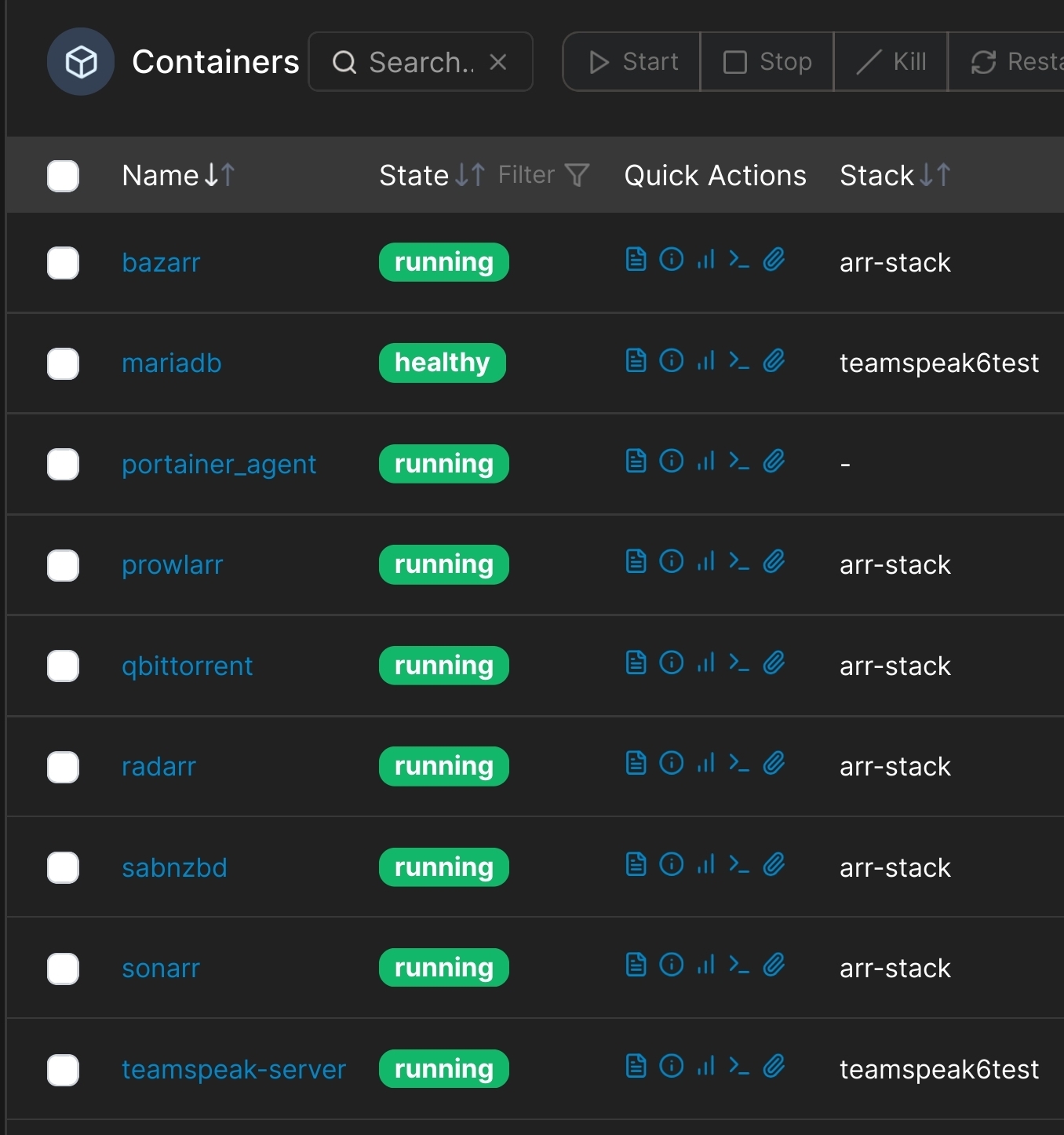1064x1135 pixels.
Task: Select the sabnzbd container checkbox
Action: pyautogui.click(x=63, y=867)
